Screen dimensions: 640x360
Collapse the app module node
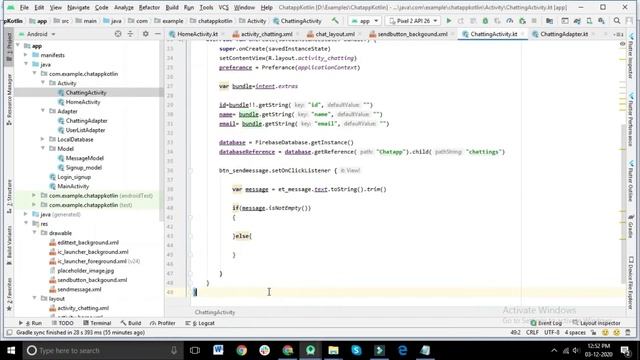coord(18,46)
